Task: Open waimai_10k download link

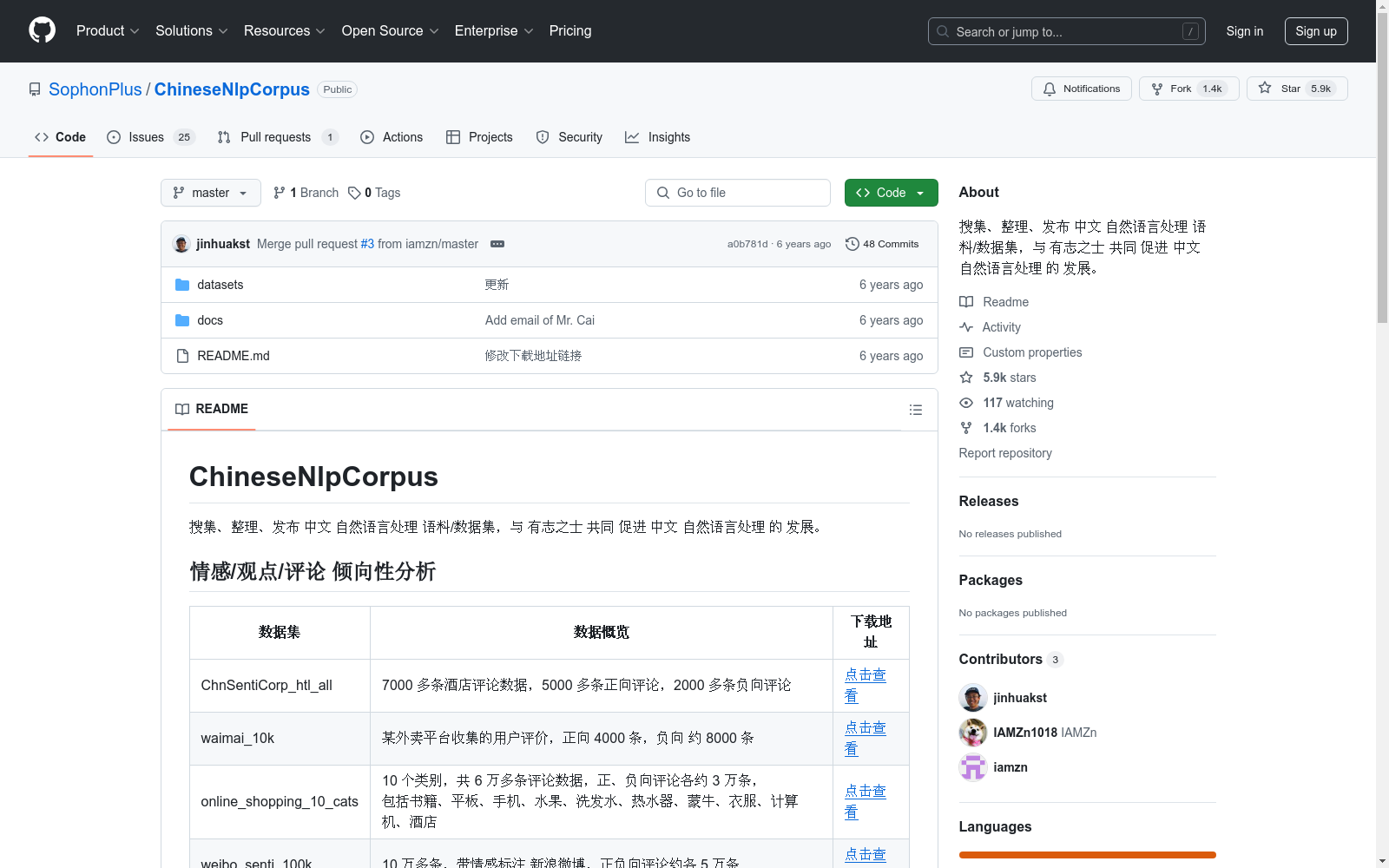Action: 866,739
